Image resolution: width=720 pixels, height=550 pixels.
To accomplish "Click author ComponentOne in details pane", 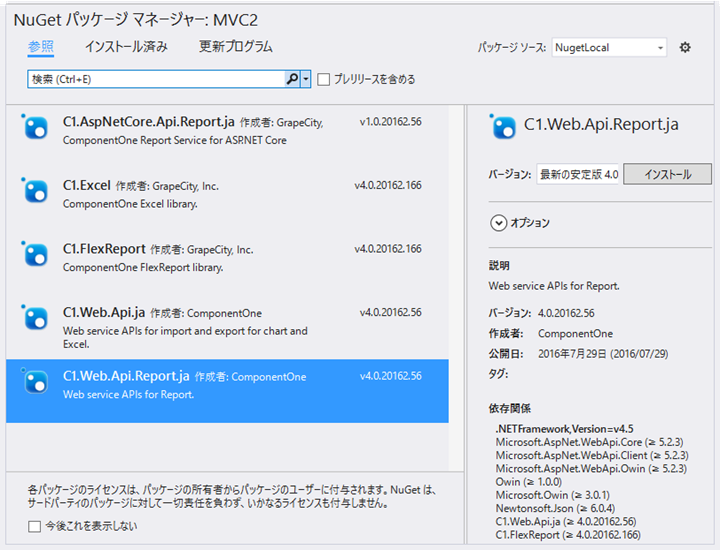I will (x=575, y=334).
